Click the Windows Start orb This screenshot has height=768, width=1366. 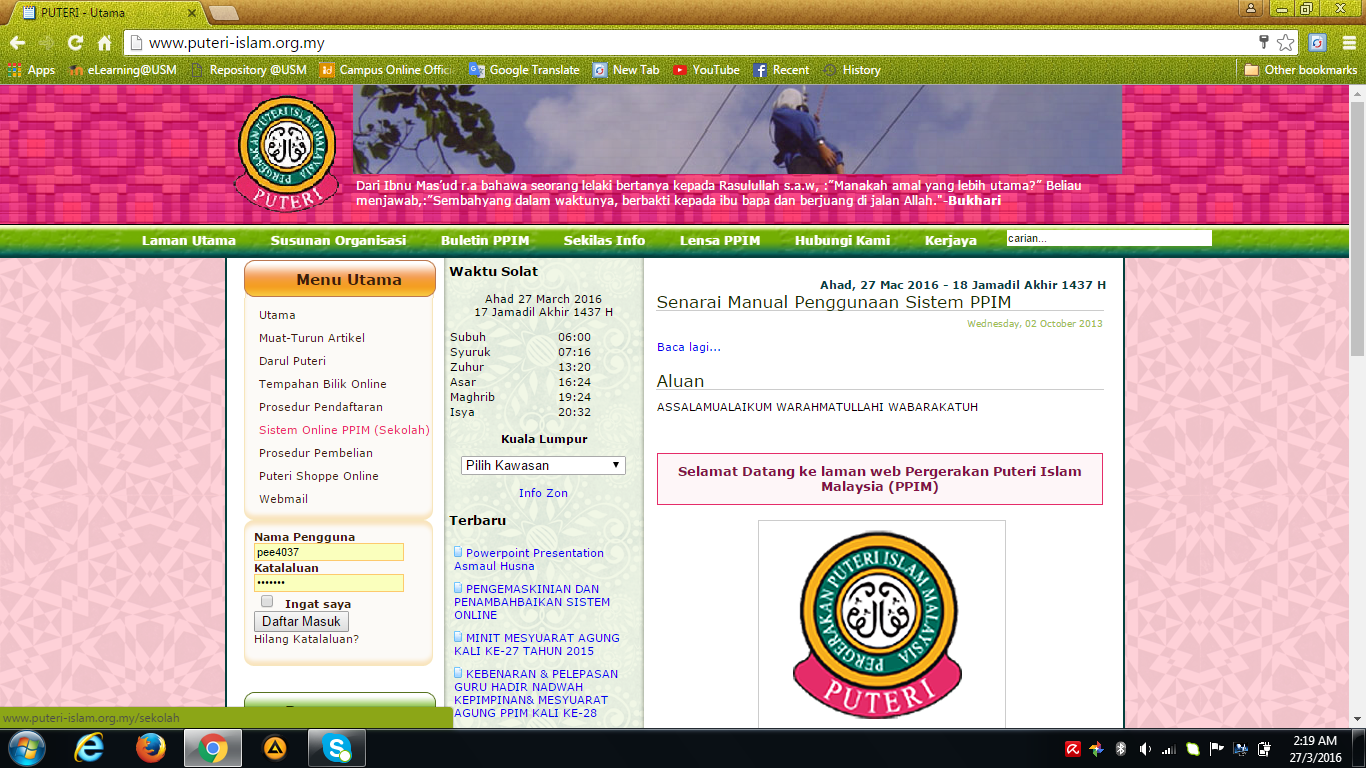pos(26,748)
